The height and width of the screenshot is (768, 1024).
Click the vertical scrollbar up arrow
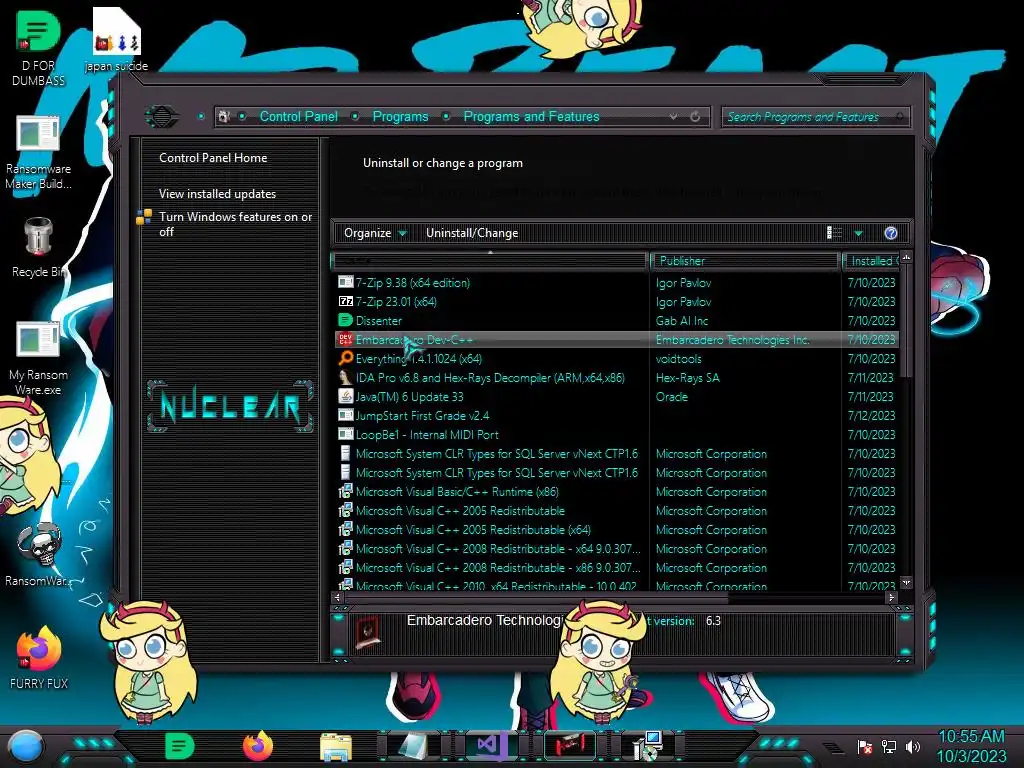point(906,258)
